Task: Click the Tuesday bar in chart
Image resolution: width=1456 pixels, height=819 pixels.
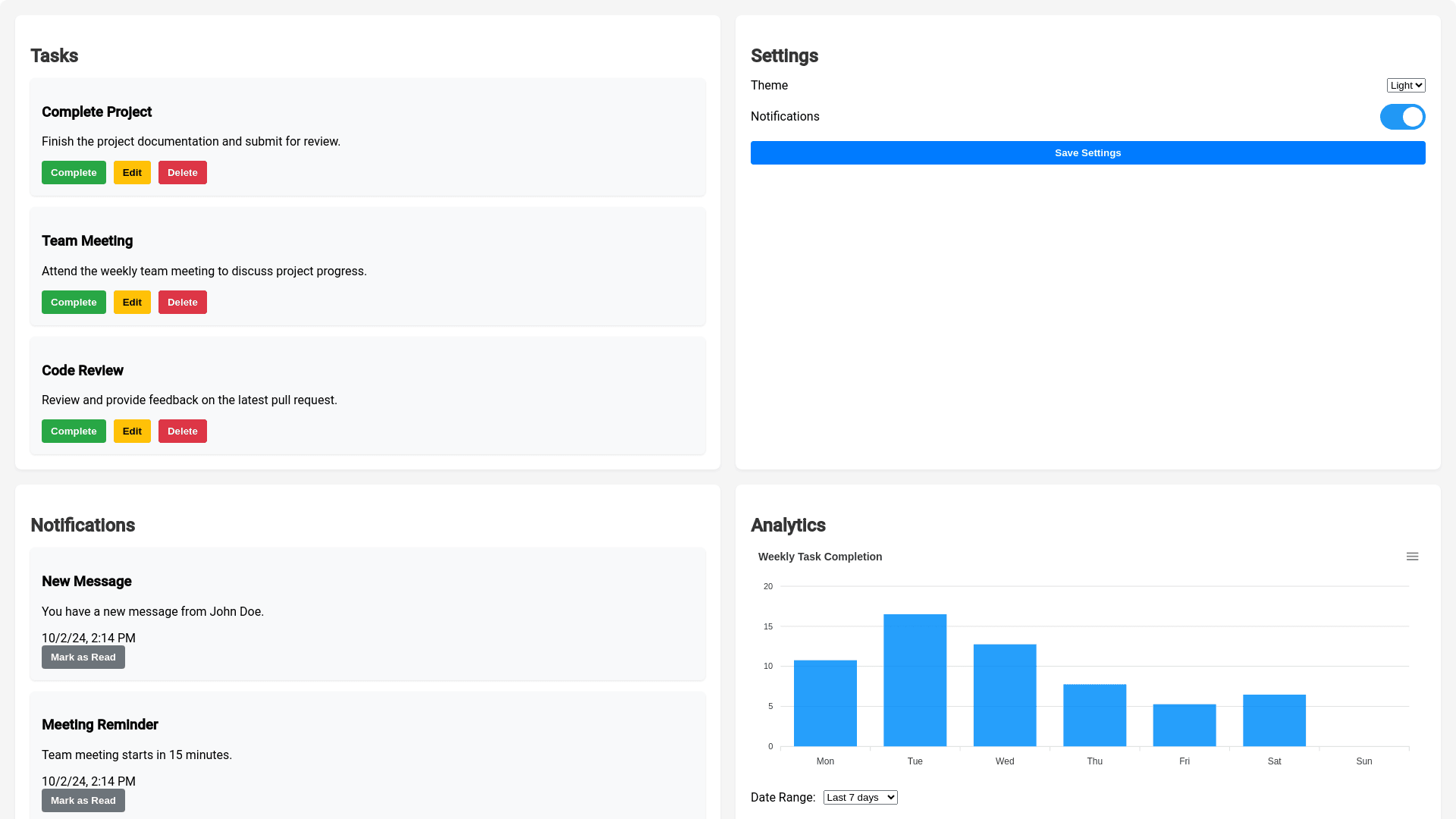Action: (915, 680)
